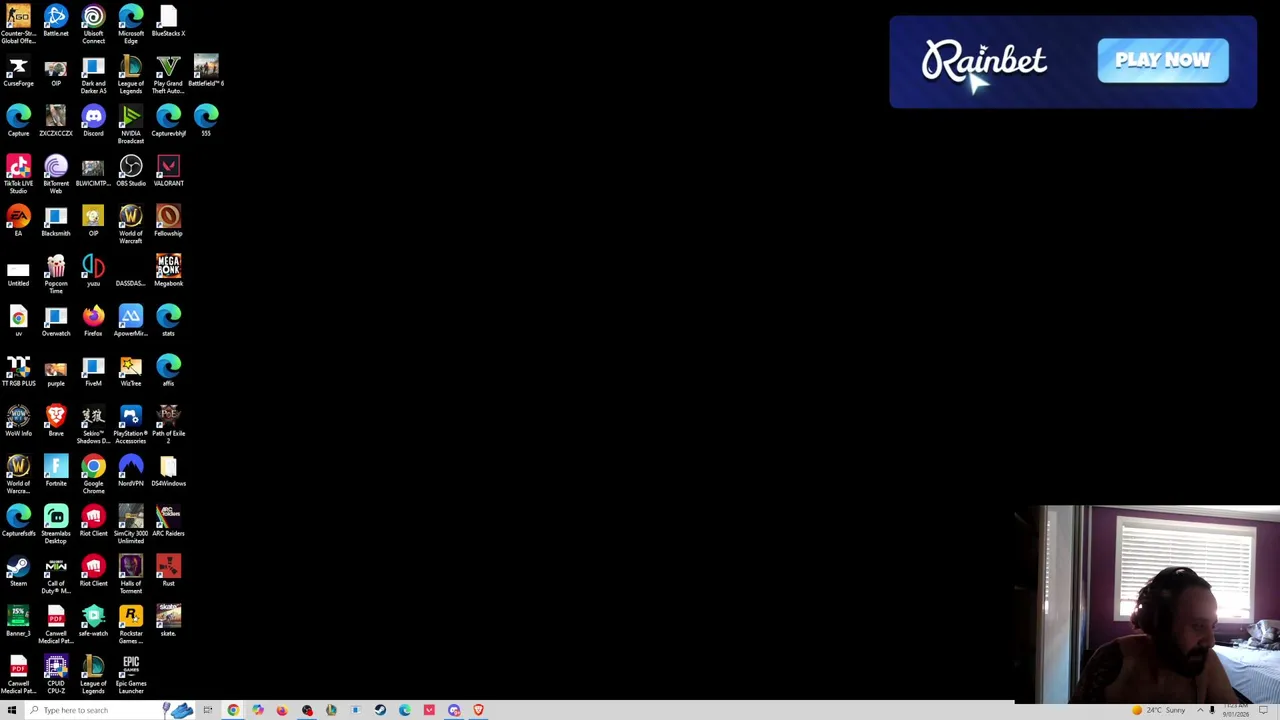The width and height of the screenshot is (1280, 720).
Task: Open Chrome from the taskbar
Action: click(233, 710)
